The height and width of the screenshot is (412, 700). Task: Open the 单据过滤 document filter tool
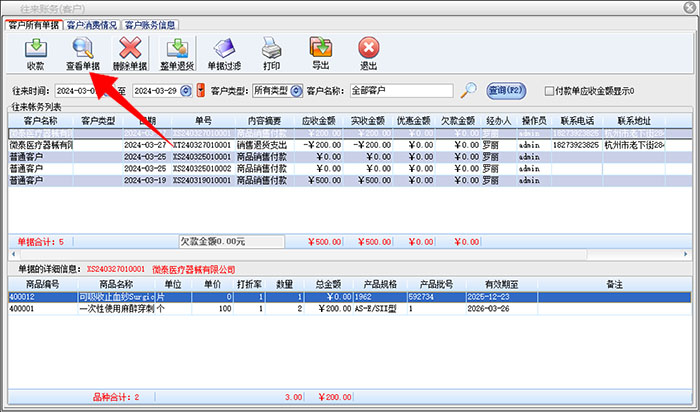point(224,52)
